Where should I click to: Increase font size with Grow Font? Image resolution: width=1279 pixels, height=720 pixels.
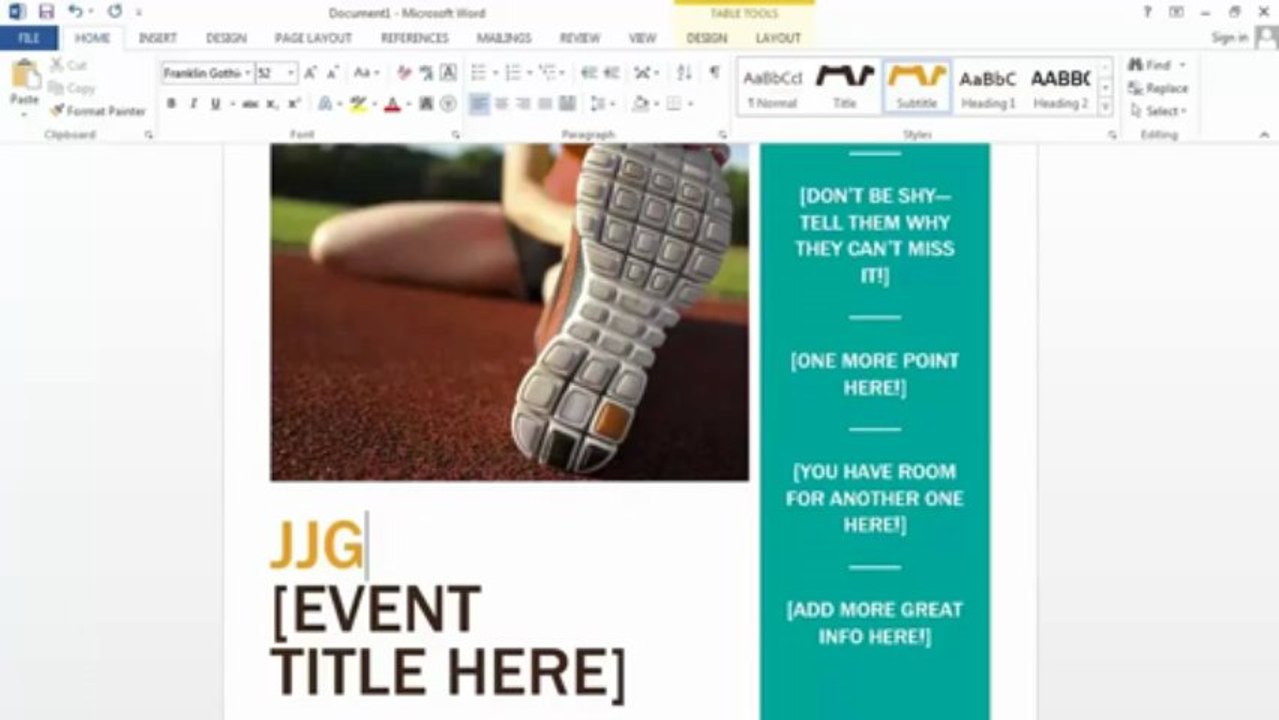[x=310, y=73]
